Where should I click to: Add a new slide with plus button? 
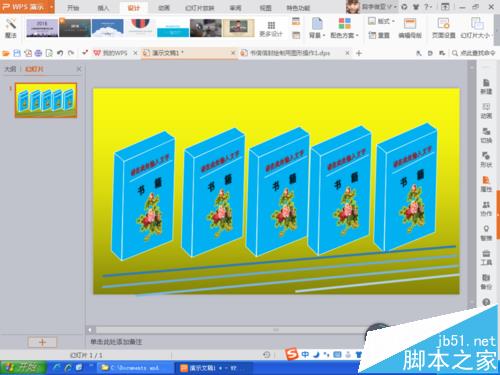pos(42,342)
